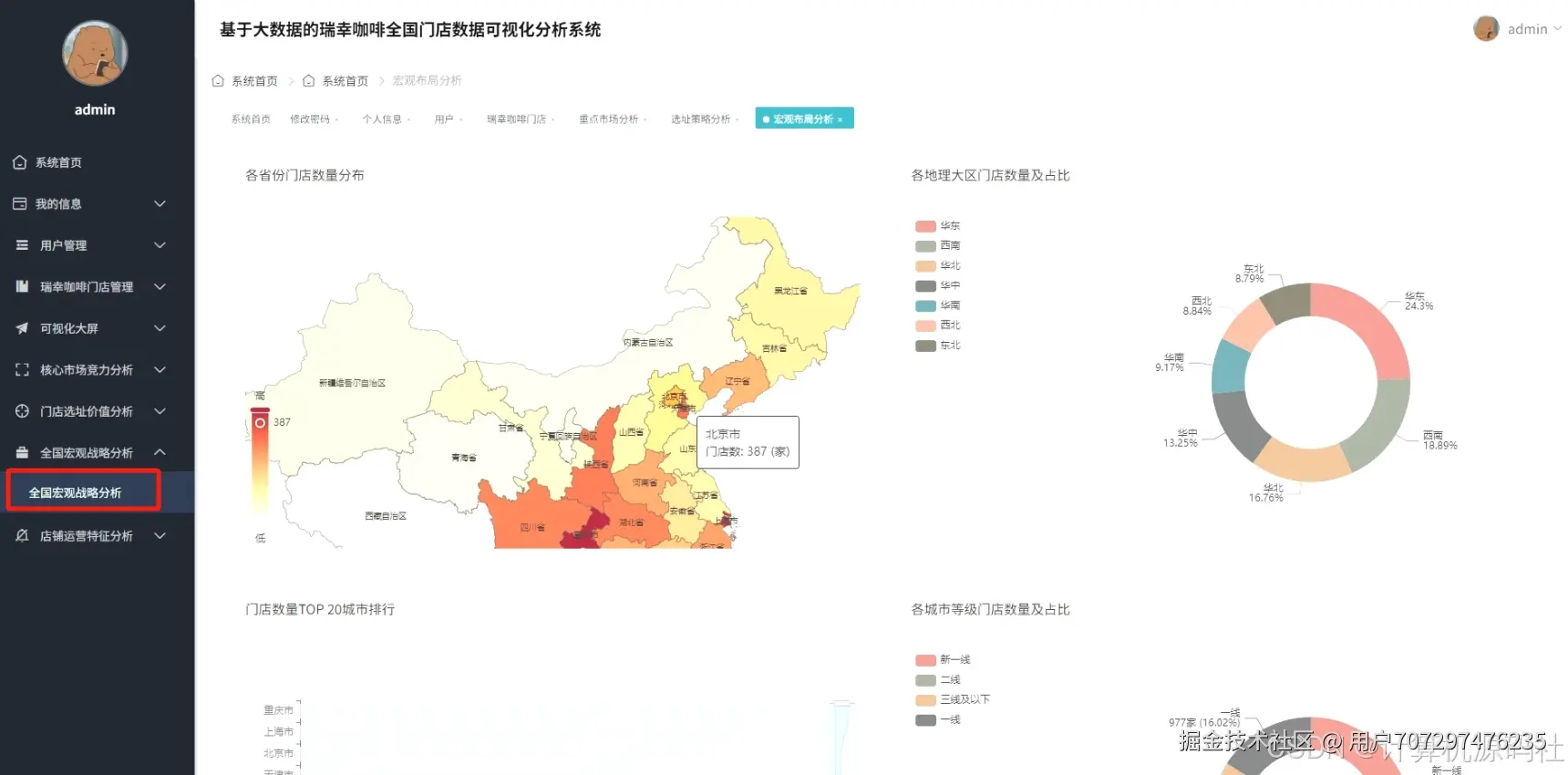
Task: Expand 可视化大屏 menu chevron
Action: point(160,328)
